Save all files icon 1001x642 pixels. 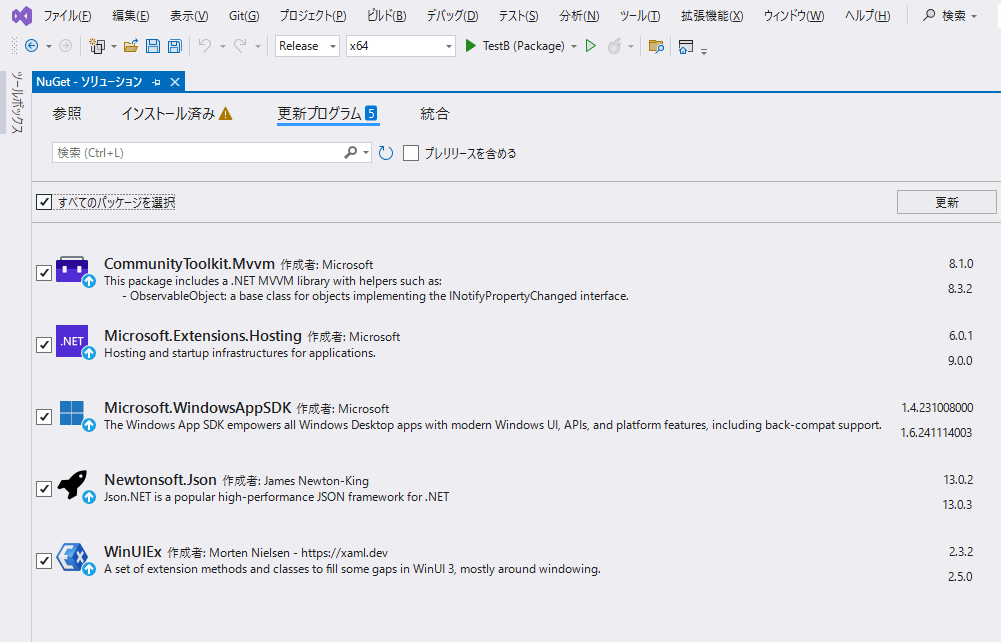pos(174,46)
